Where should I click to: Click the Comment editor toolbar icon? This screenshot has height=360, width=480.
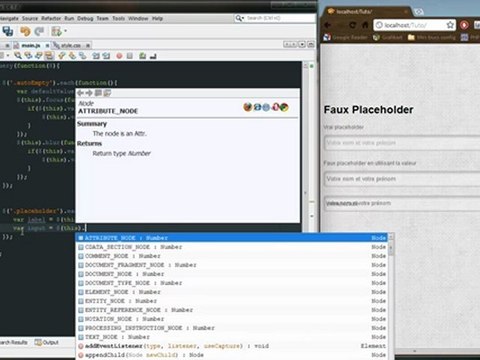(x=143, y=56)
